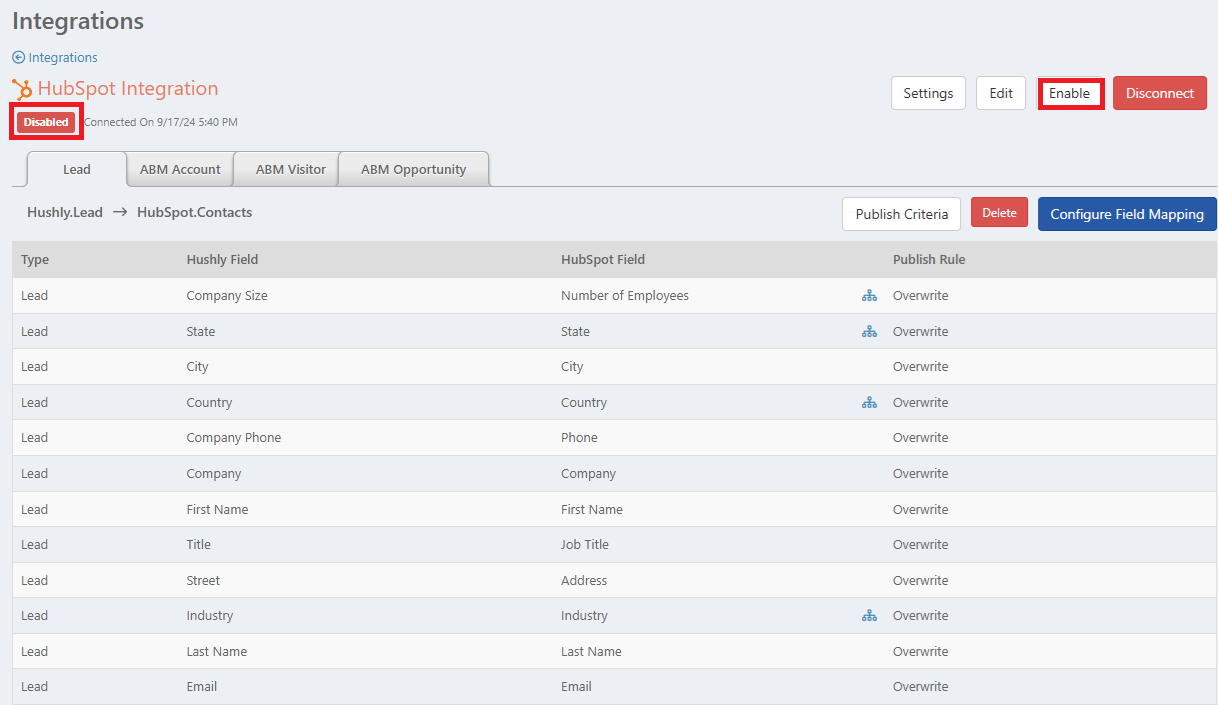Click the hierarchy icon in State row
This screenshot has width=1218, height=705.
coord(869,331)
